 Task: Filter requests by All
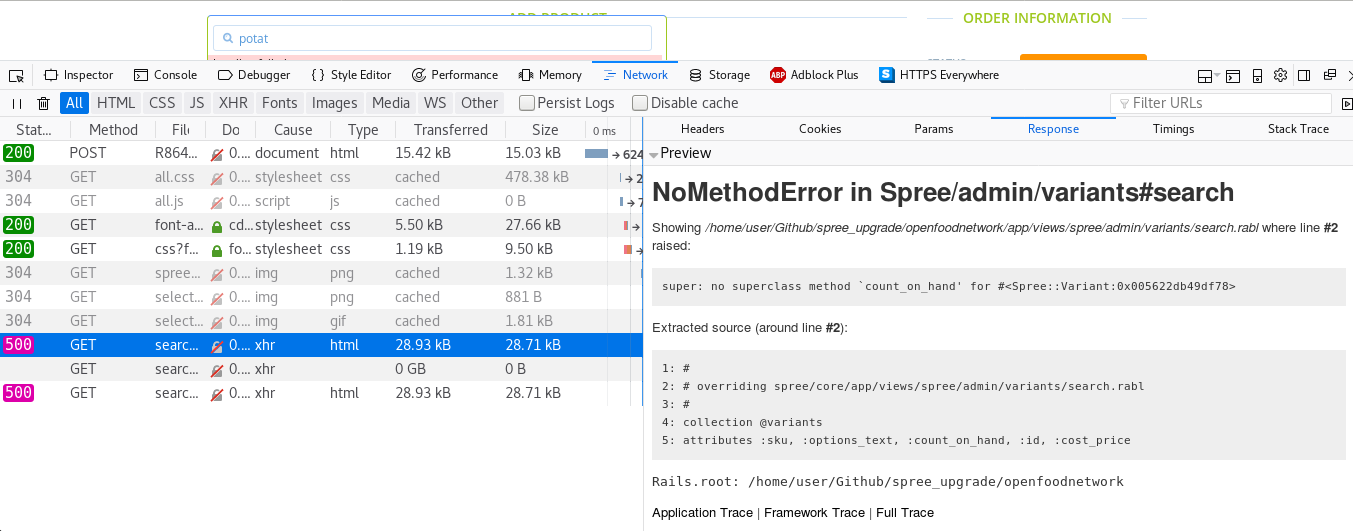(x=74, y=103)
